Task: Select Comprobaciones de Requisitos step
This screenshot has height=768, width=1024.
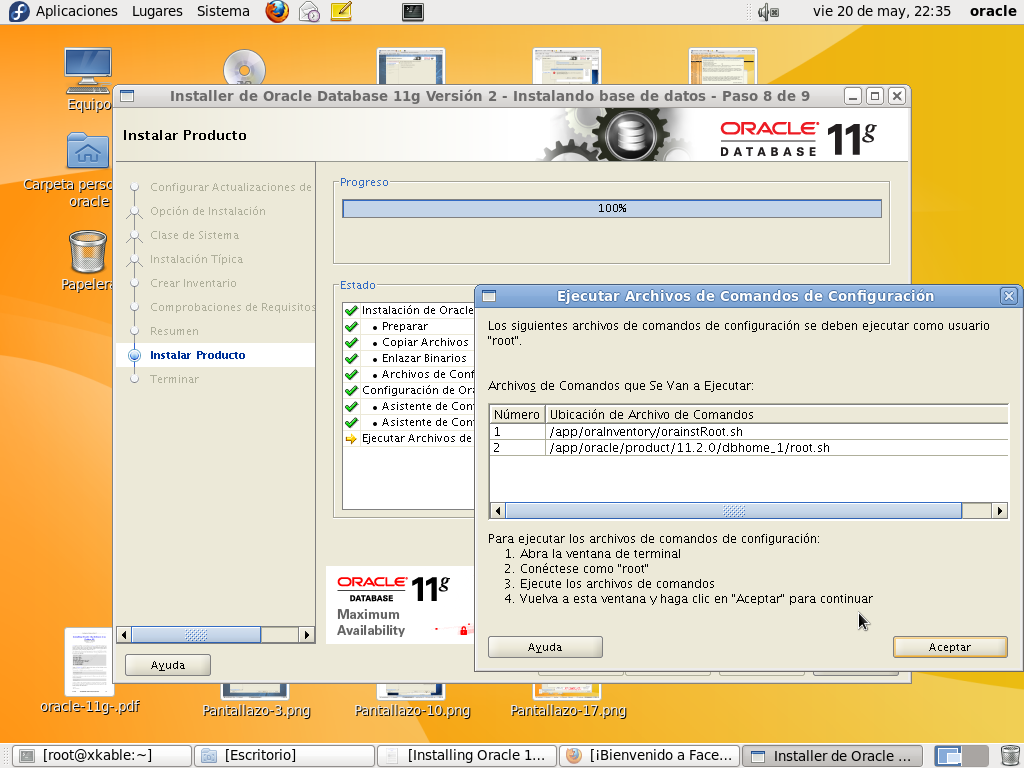Action: coord(232,307)
